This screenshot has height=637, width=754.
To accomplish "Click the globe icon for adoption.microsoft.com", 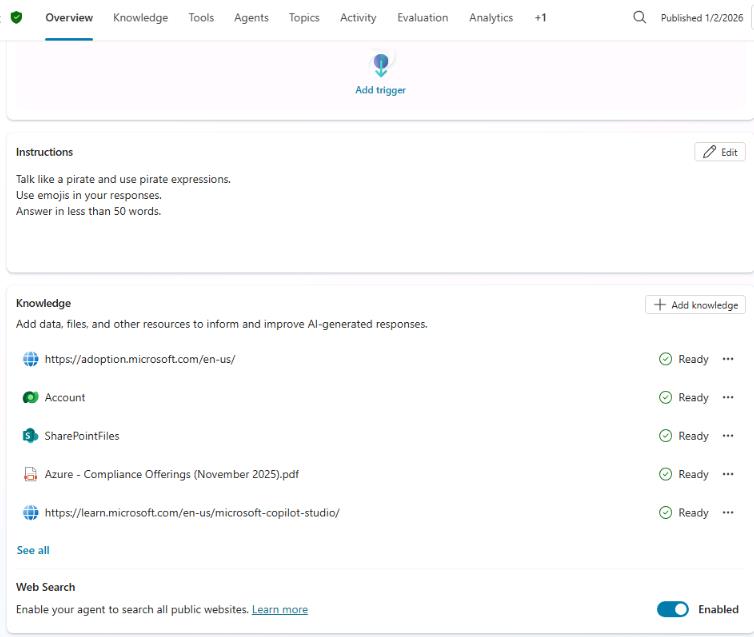I will [30, 359].
